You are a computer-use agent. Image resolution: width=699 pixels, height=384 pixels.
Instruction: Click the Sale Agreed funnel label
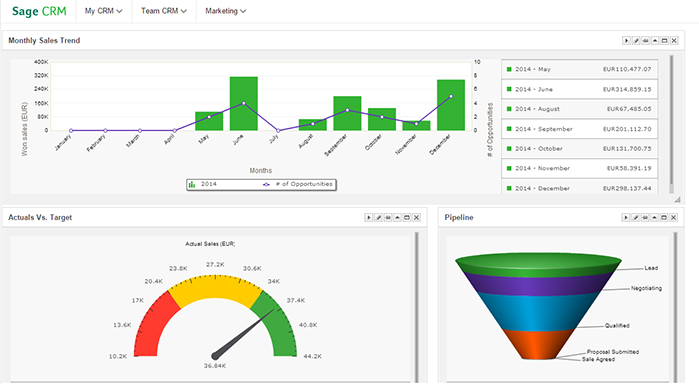(598, 359)
